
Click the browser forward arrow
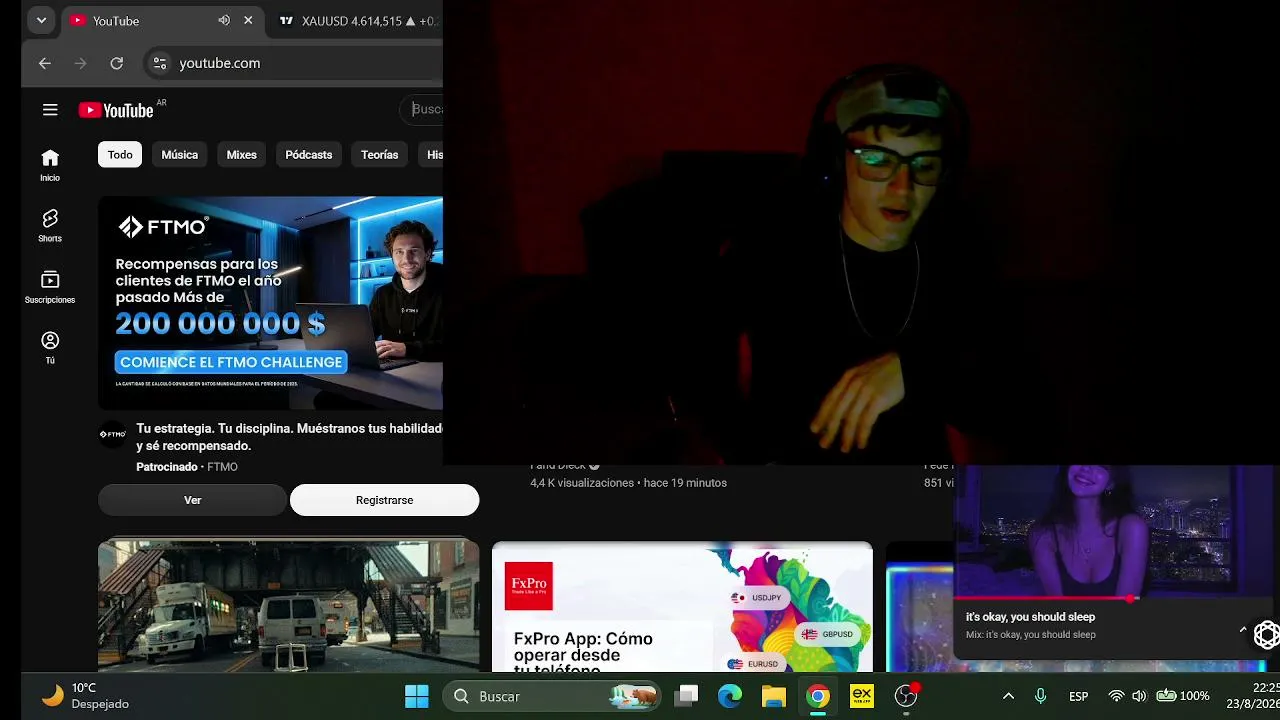click(81, 63)
